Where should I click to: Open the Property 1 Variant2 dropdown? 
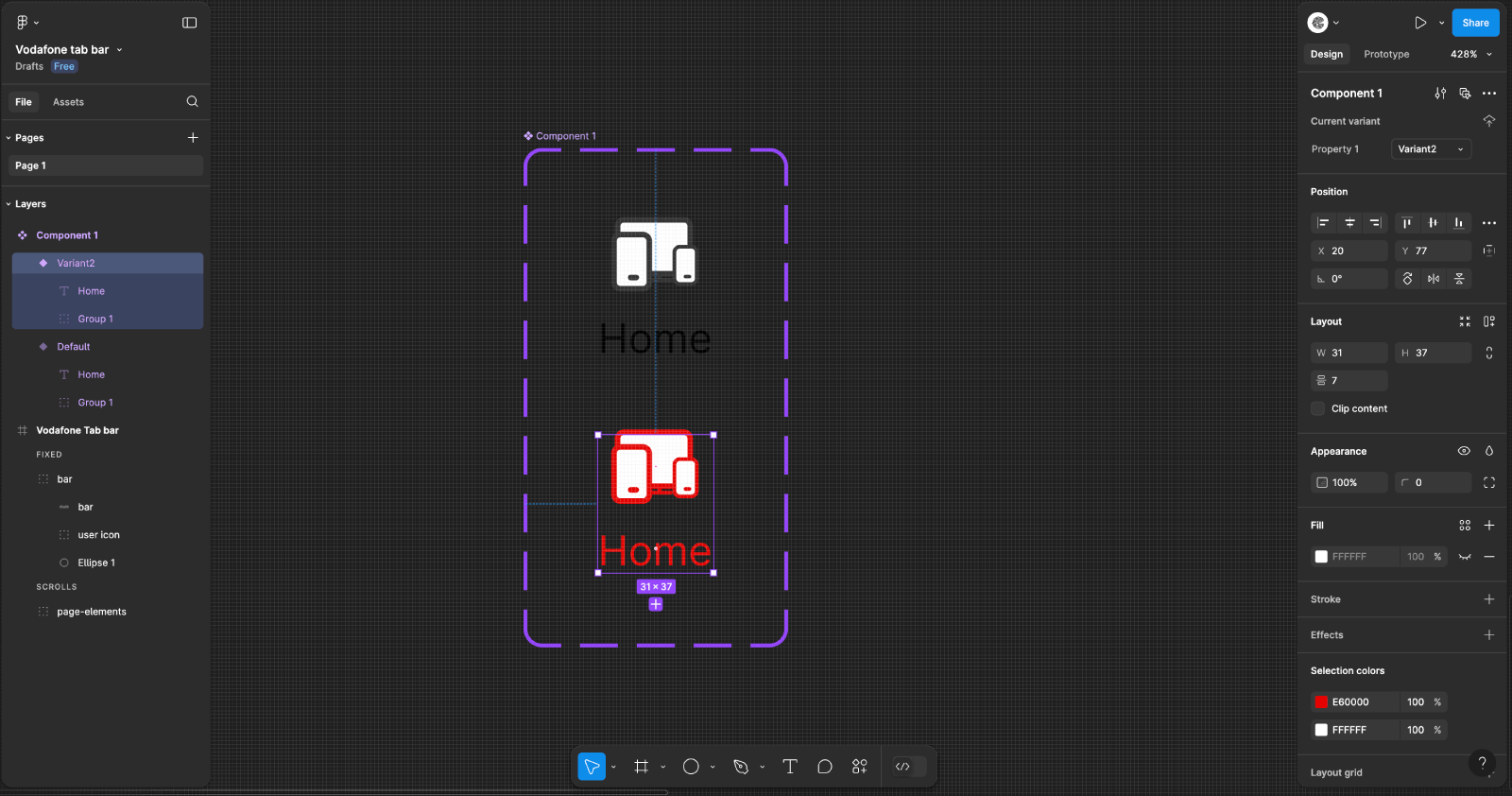[1431, 149]
